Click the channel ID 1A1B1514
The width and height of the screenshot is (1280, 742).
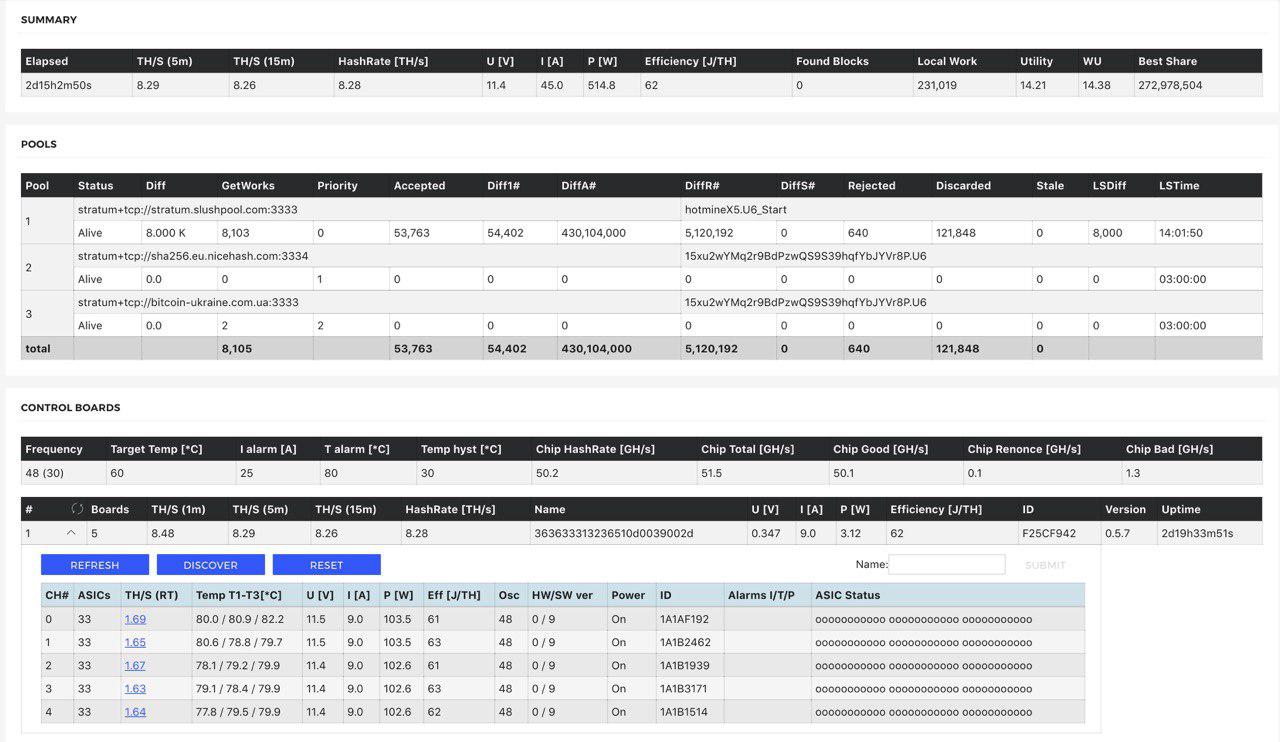[683, 712]
